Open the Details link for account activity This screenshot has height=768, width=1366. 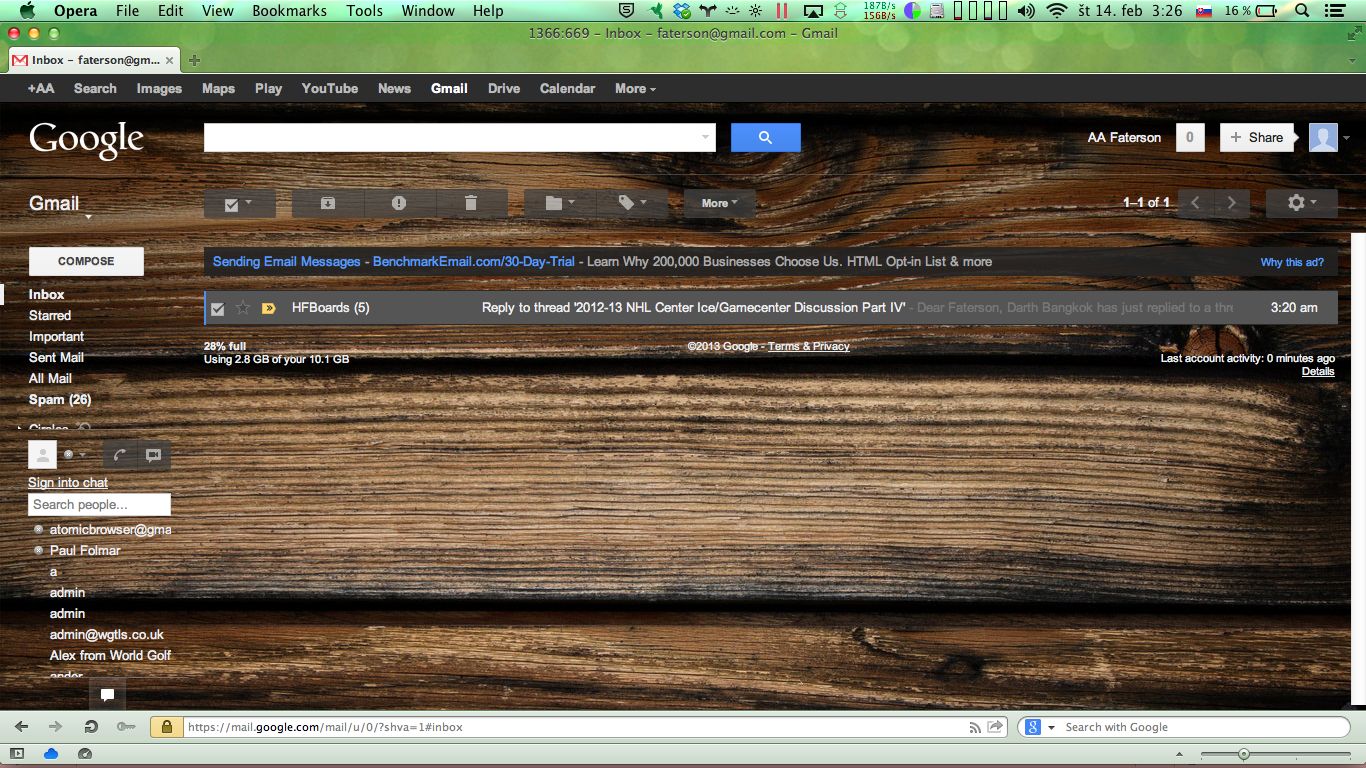click(x=1318, y=371)
